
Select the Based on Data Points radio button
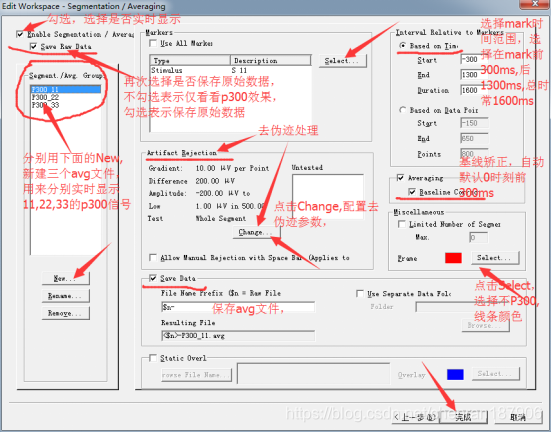point(402,110)
